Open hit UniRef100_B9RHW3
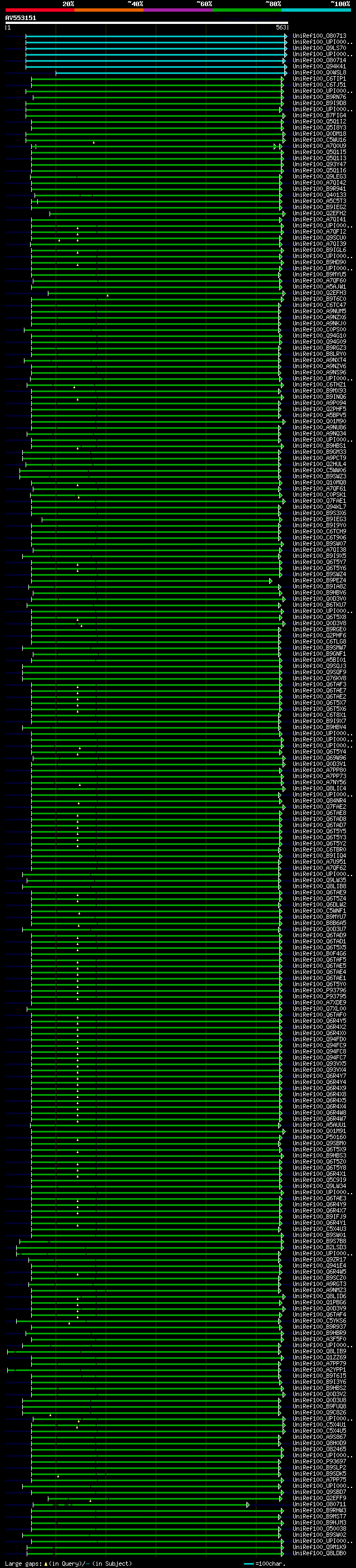 319,1510
